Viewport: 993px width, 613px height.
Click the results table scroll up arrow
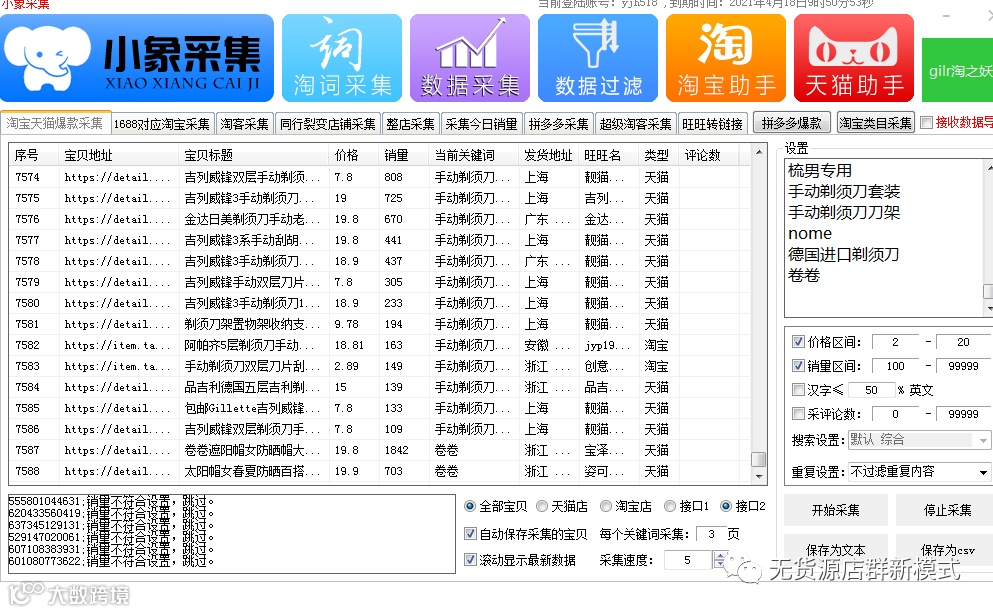pos(758,153)
